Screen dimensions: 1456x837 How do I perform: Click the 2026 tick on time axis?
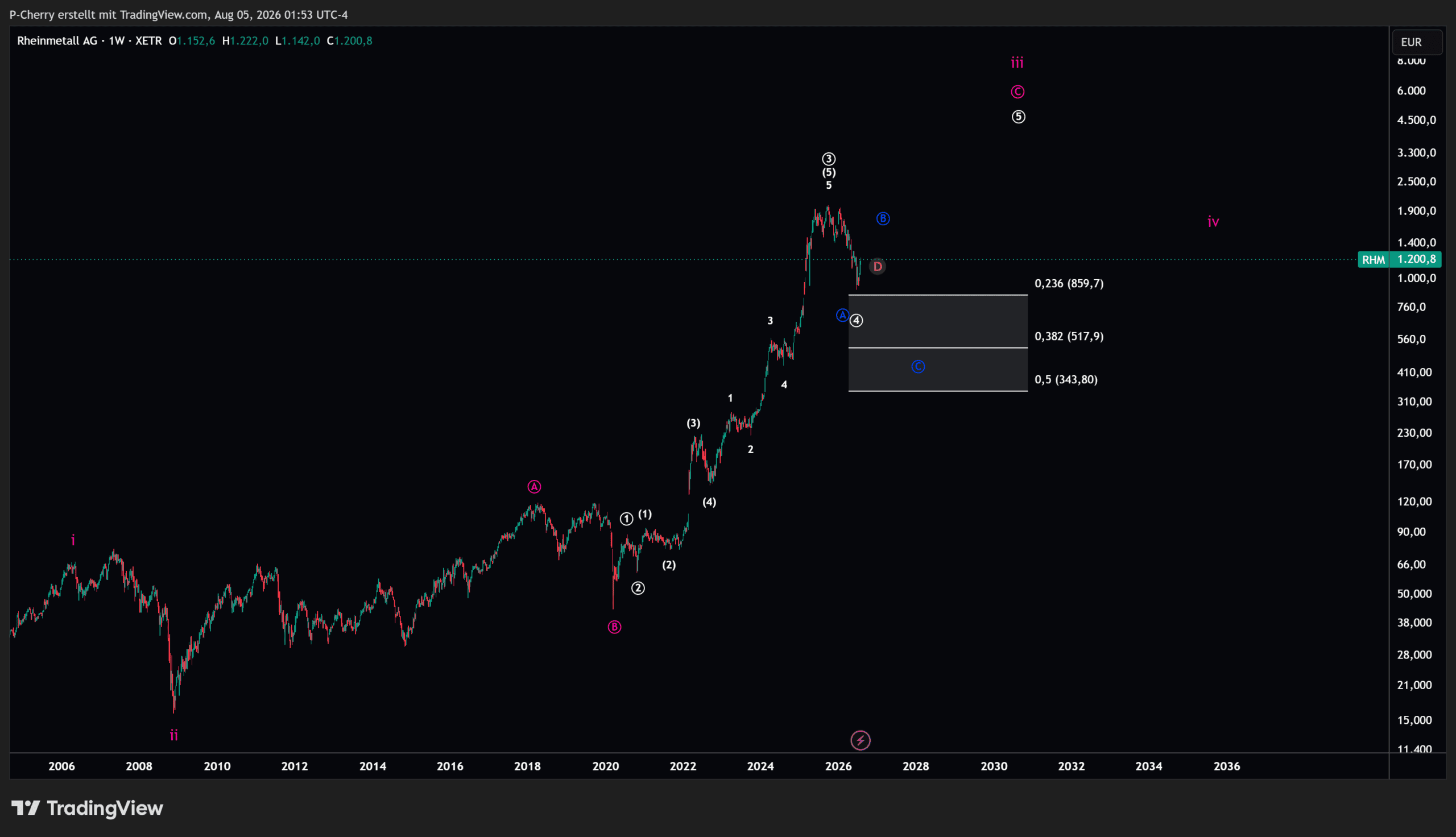[x=838, y=766]
